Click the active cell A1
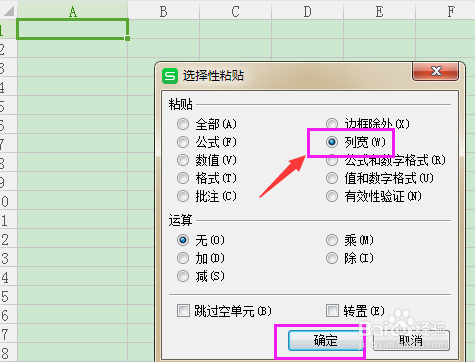This screenshot has width=475, height=362. pyautogui.click(x=72, y=29)
